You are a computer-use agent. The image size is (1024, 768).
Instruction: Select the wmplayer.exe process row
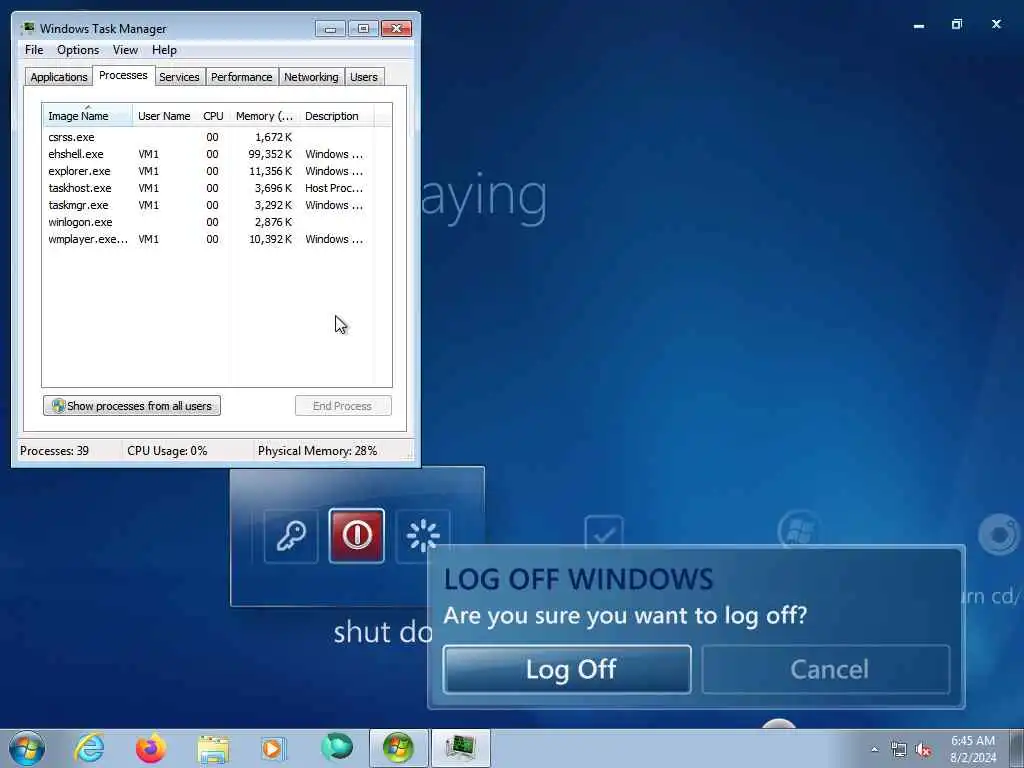coord(209,239)
